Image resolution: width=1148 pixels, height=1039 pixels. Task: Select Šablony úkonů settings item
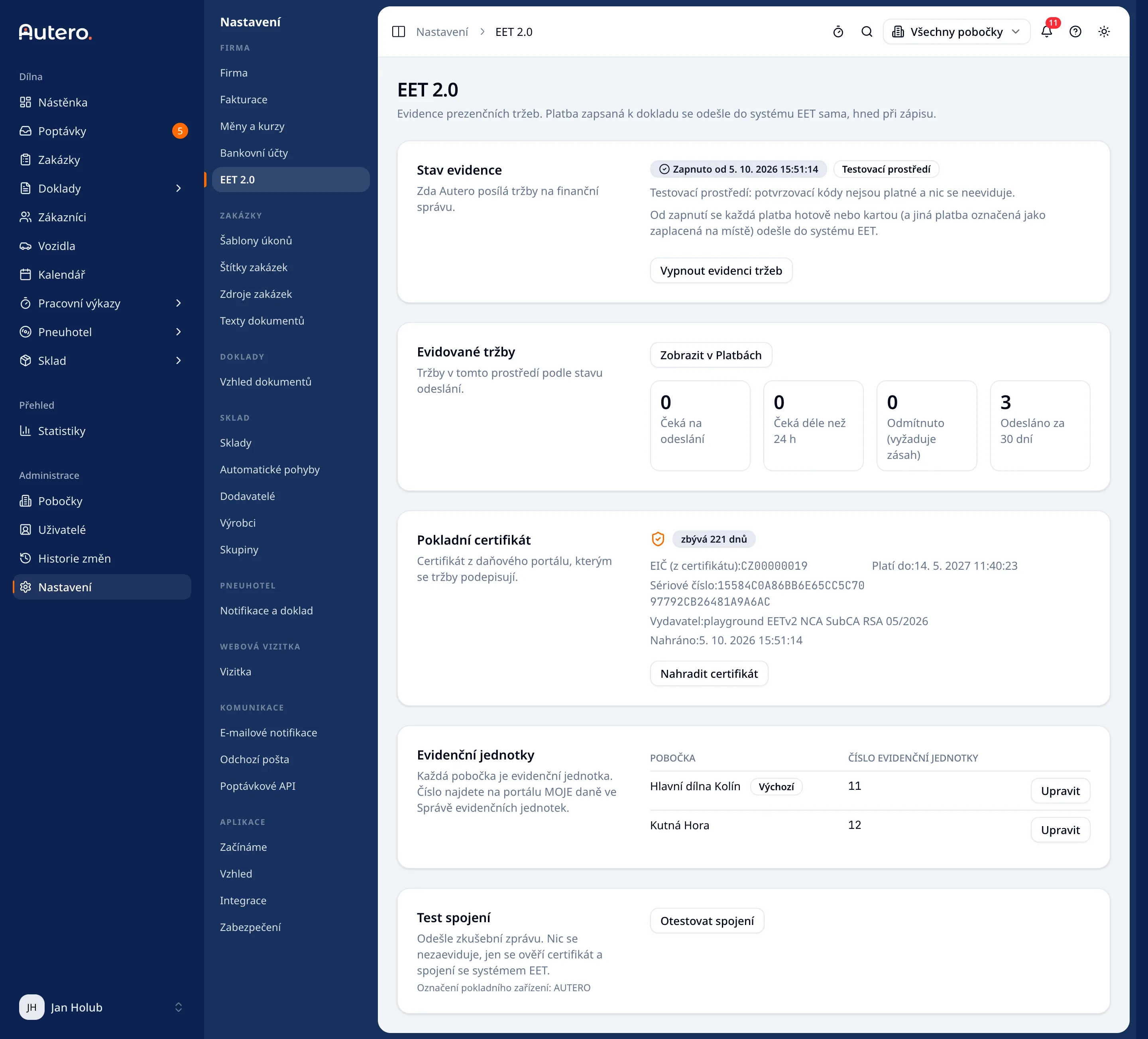pyautogui.click(x=291, y=241)
